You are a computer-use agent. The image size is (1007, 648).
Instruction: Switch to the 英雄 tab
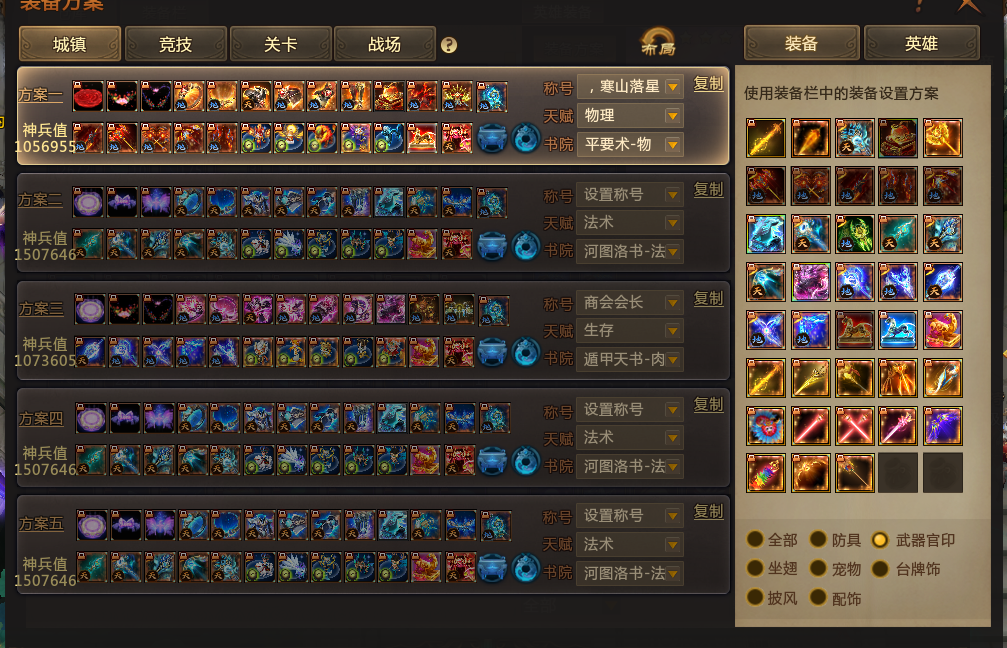click(922, 43)
